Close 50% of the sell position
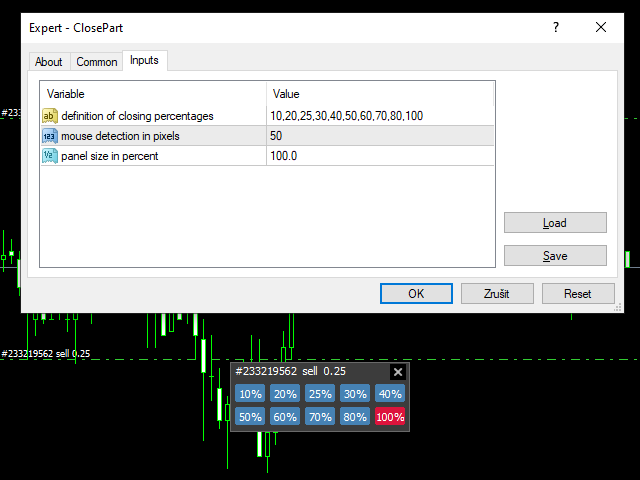Viewport: 640px width, 480px height. tap(250, 417)
